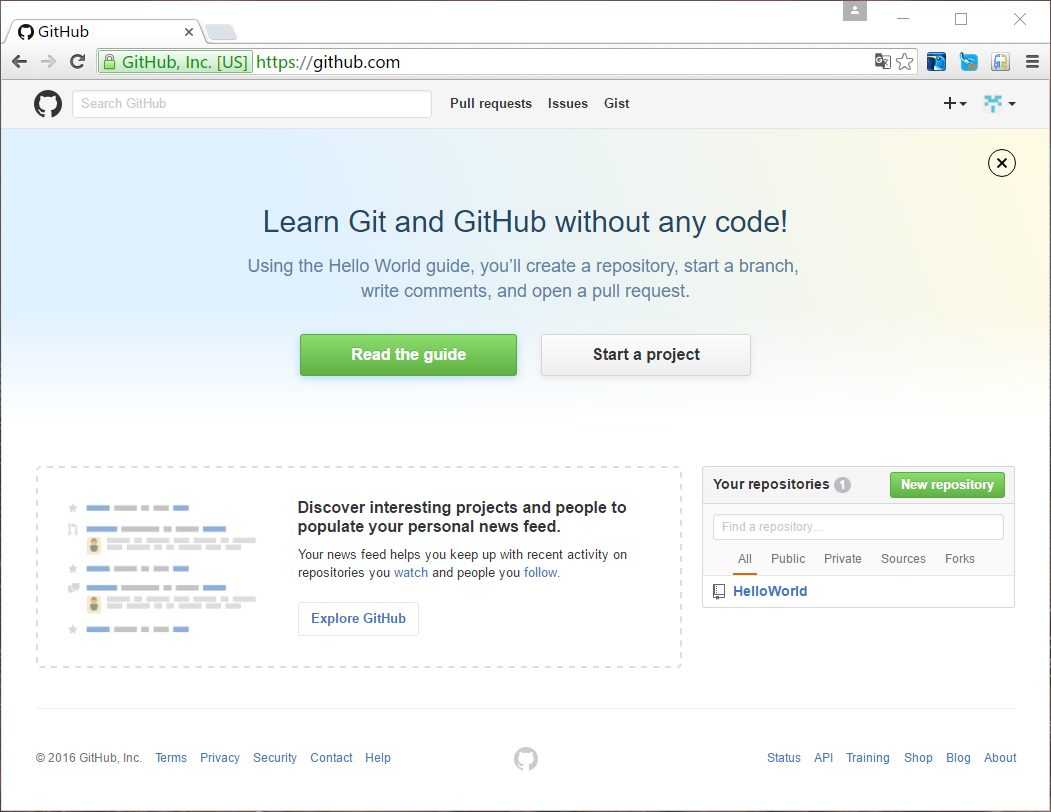Viewport: 1051px width, 812px height.
Task: Click the browser forward arrow
Action: click(48, 62)
